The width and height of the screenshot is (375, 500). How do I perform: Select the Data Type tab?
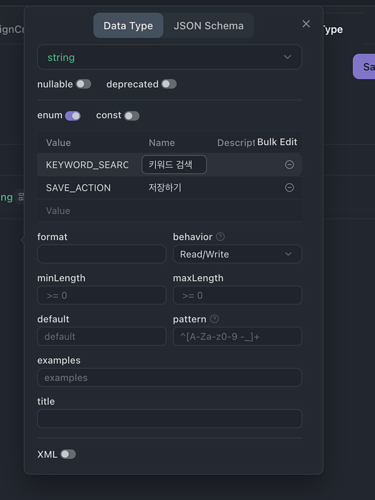tap(128, 26)
